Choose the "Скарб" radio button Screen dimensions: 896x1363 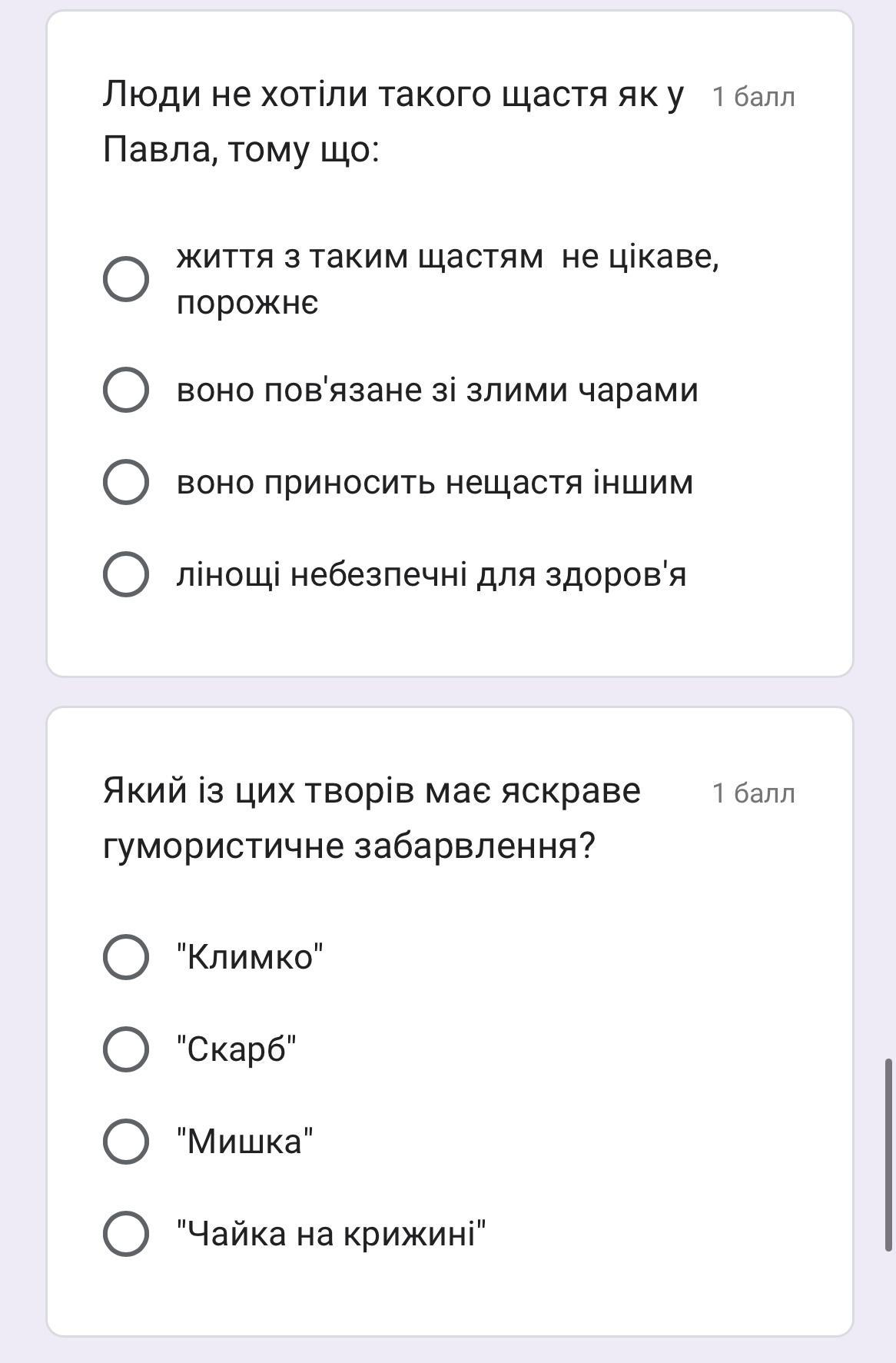pyautogui.click(x=126, y=1049)
